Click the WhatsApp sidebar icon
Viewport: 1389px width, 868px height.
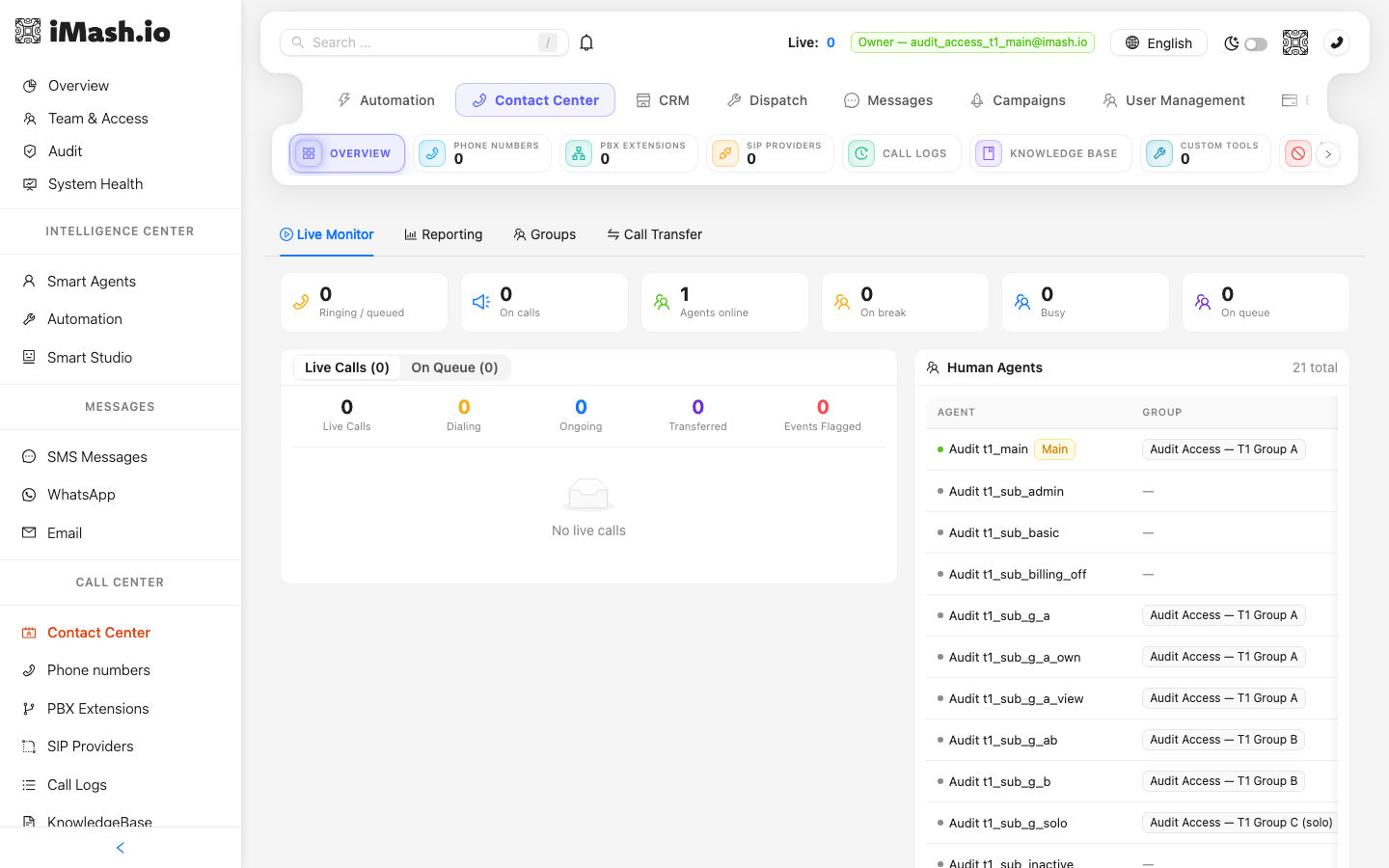point(29,495)
